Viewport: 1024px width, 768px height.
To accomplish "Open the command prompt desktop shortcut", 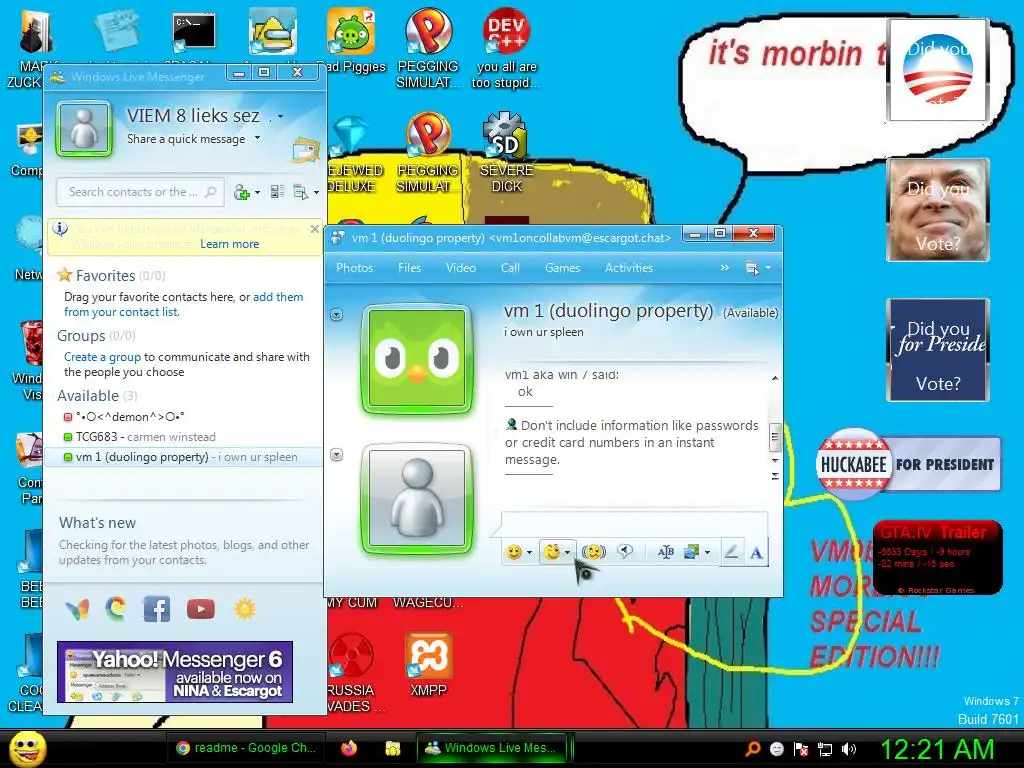I will pos(194,33).
